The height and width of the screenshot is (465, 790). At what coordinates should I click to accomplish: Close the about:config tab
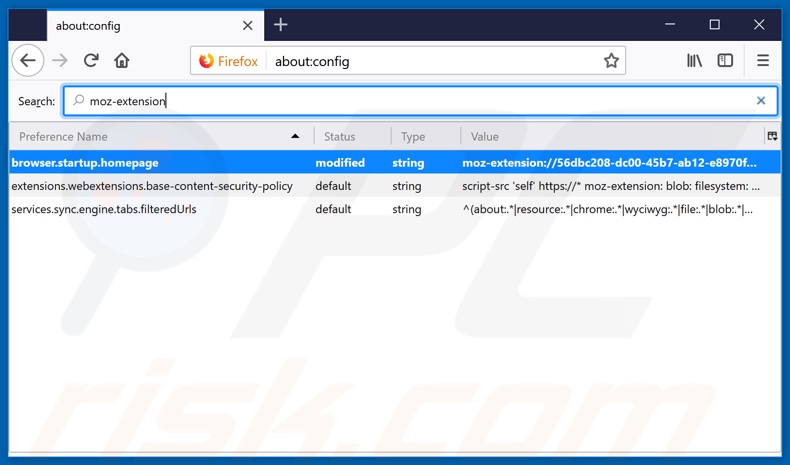coord(247,26)
